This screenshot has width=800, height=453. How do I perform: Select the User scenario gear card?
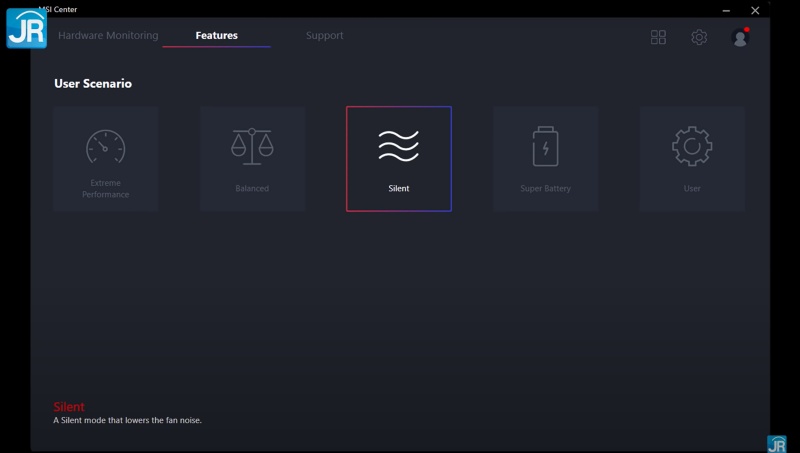pos(692,159)
